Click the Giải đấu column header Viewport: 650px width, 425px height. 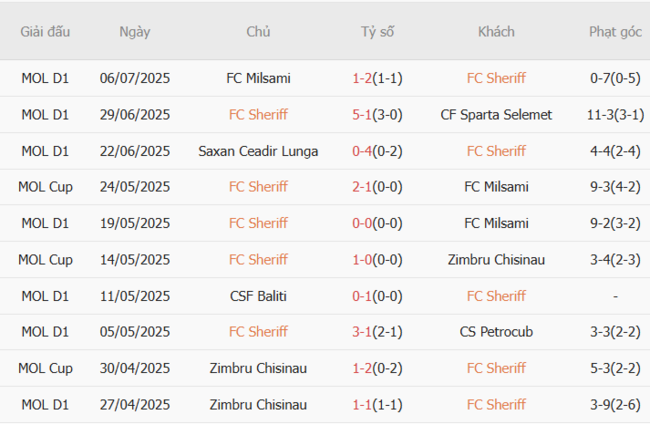(45, 31)
